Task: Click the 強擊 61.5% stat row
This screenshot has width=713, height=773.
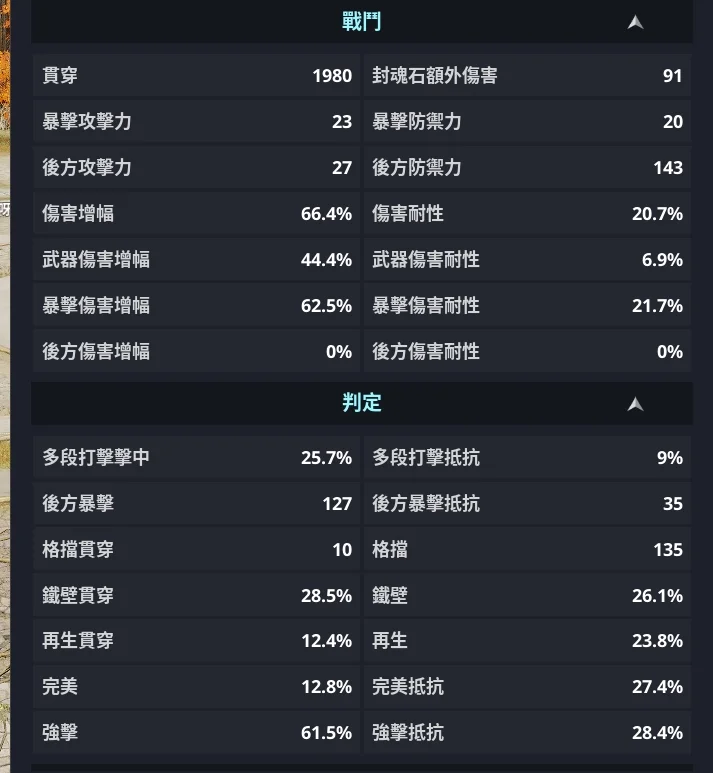Action: [x=196, y=733]
